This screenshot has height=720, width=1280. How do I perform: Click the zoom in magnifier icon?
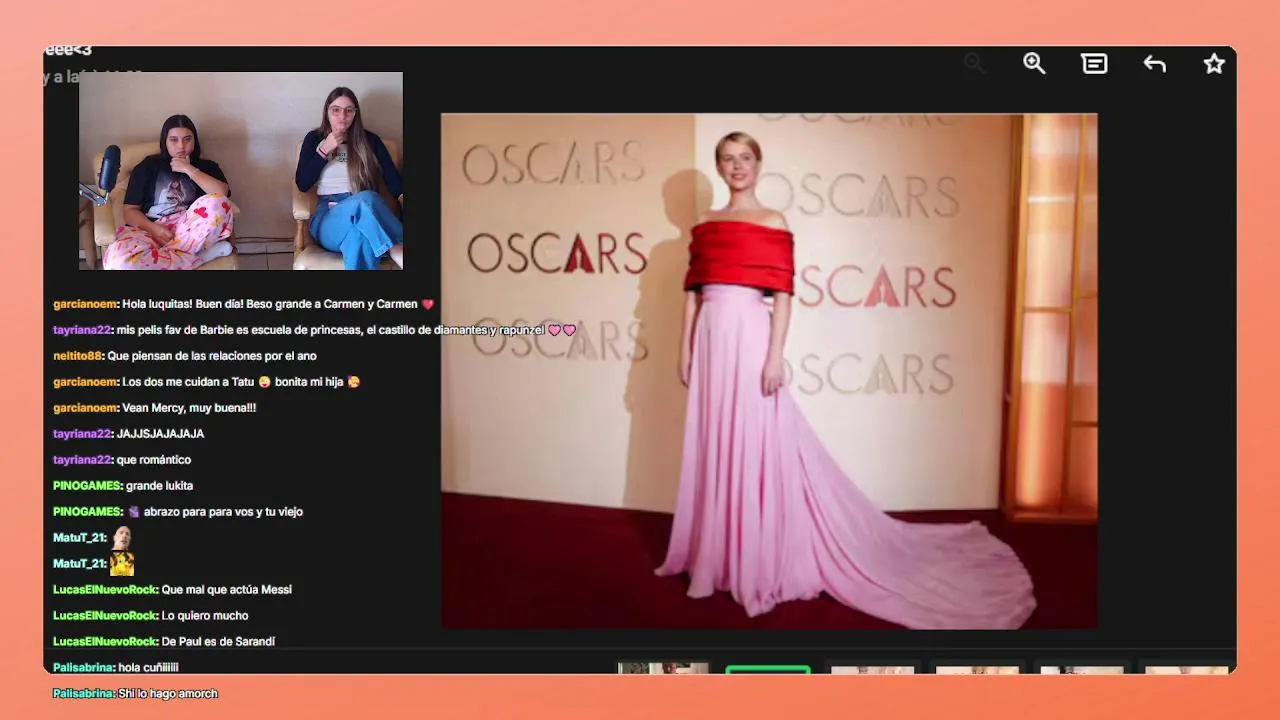[1034, 64]
